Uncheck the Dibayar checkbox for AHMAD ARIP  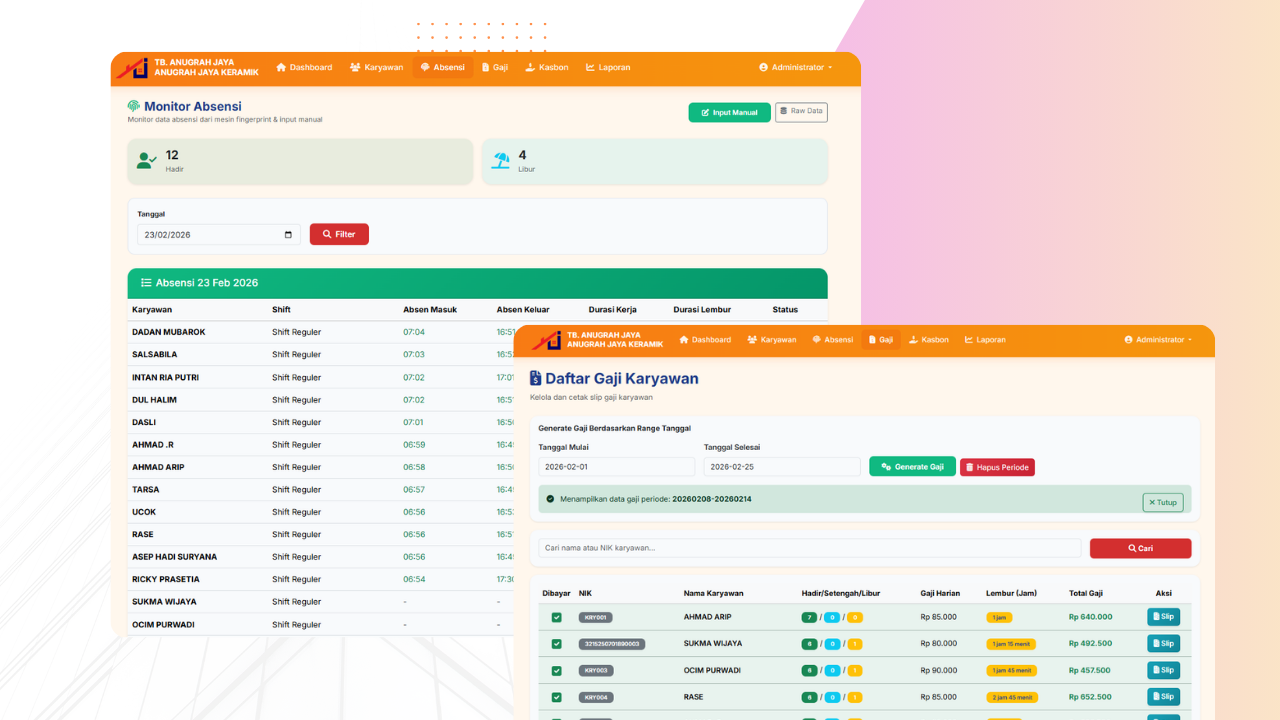[556, 617]
